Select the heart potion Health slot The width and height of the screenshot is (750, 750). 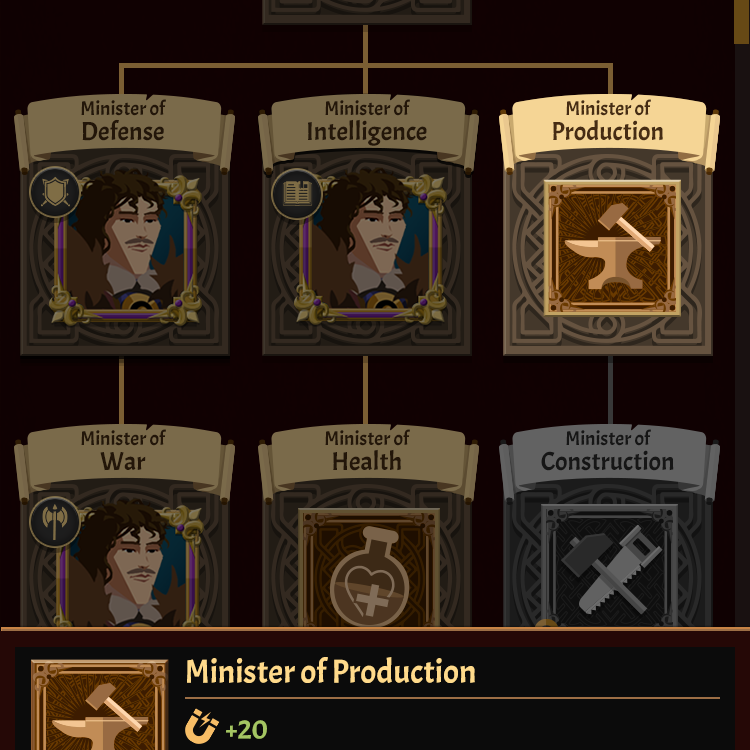pos(369,567)
